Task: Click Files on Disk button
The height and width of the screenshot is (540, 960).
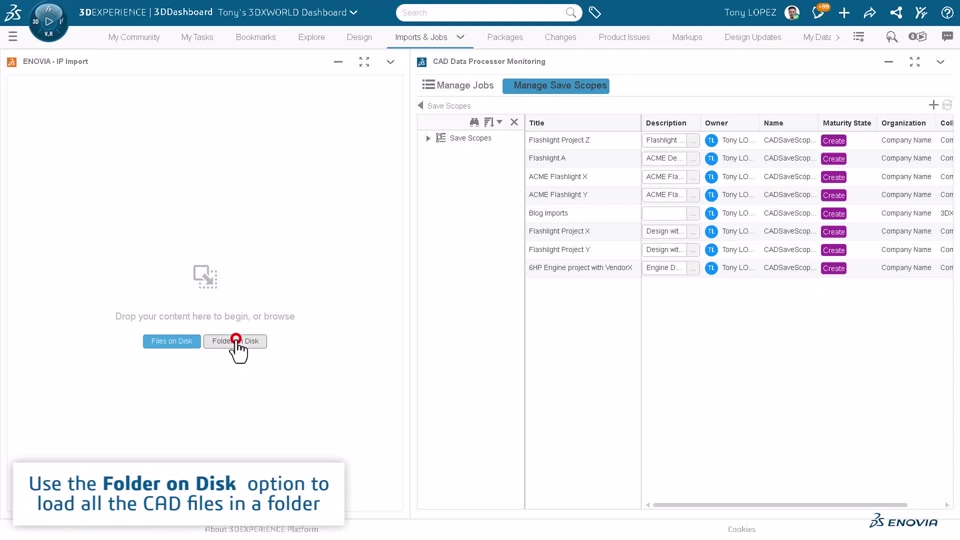Action: tap(171, 341)
